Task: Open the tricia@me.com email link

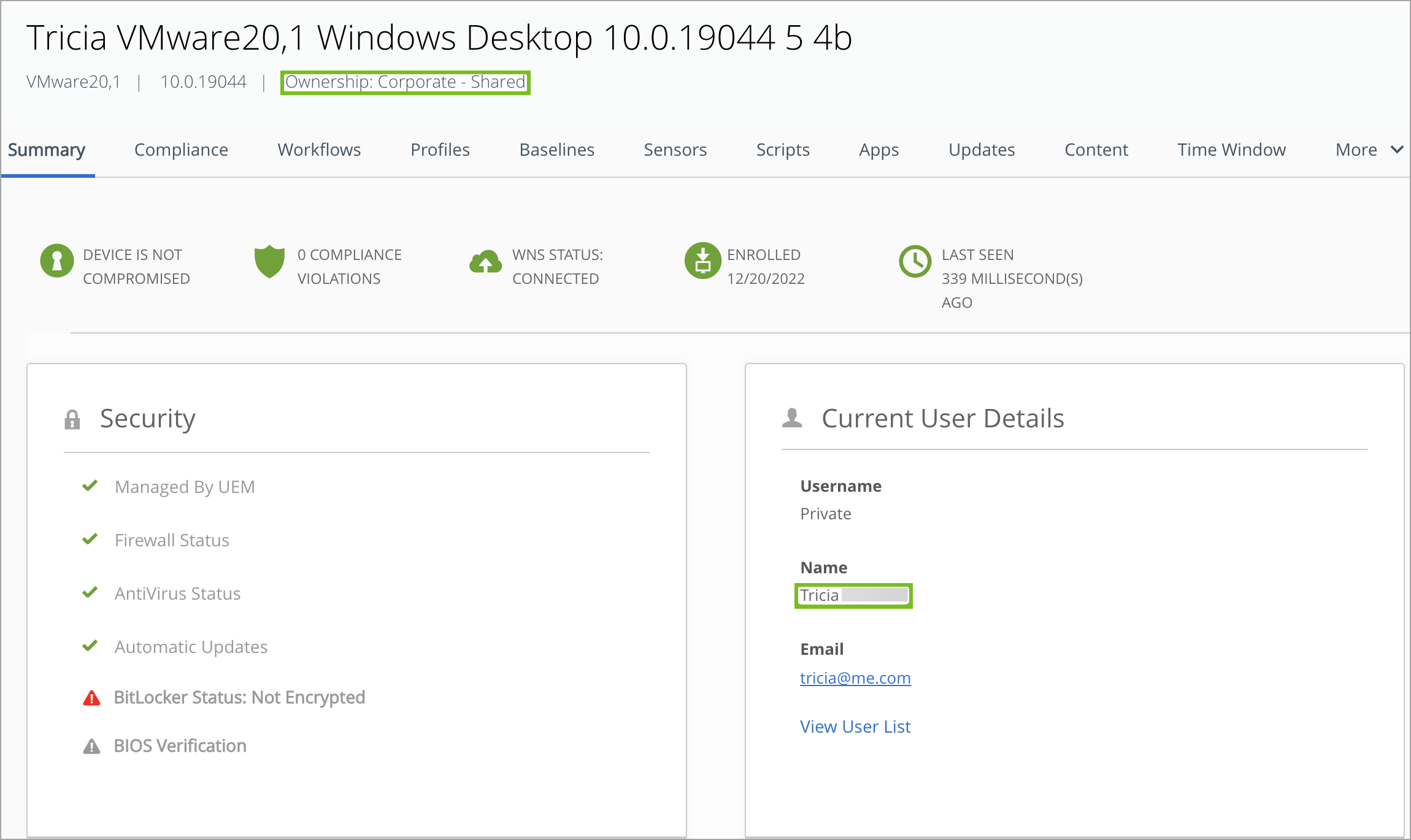Action: click(855, 678)
